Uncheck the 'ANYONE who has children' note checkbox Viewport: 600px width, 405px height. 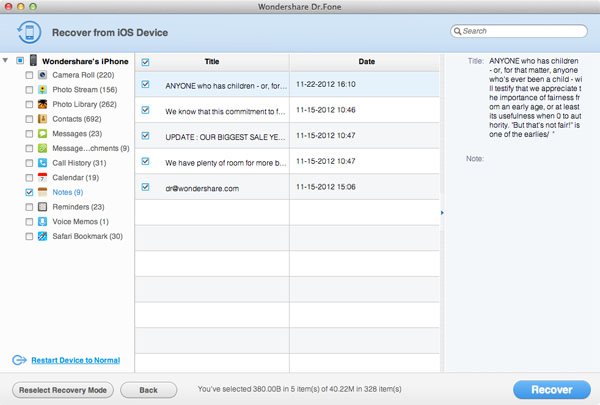coord(145,84)
